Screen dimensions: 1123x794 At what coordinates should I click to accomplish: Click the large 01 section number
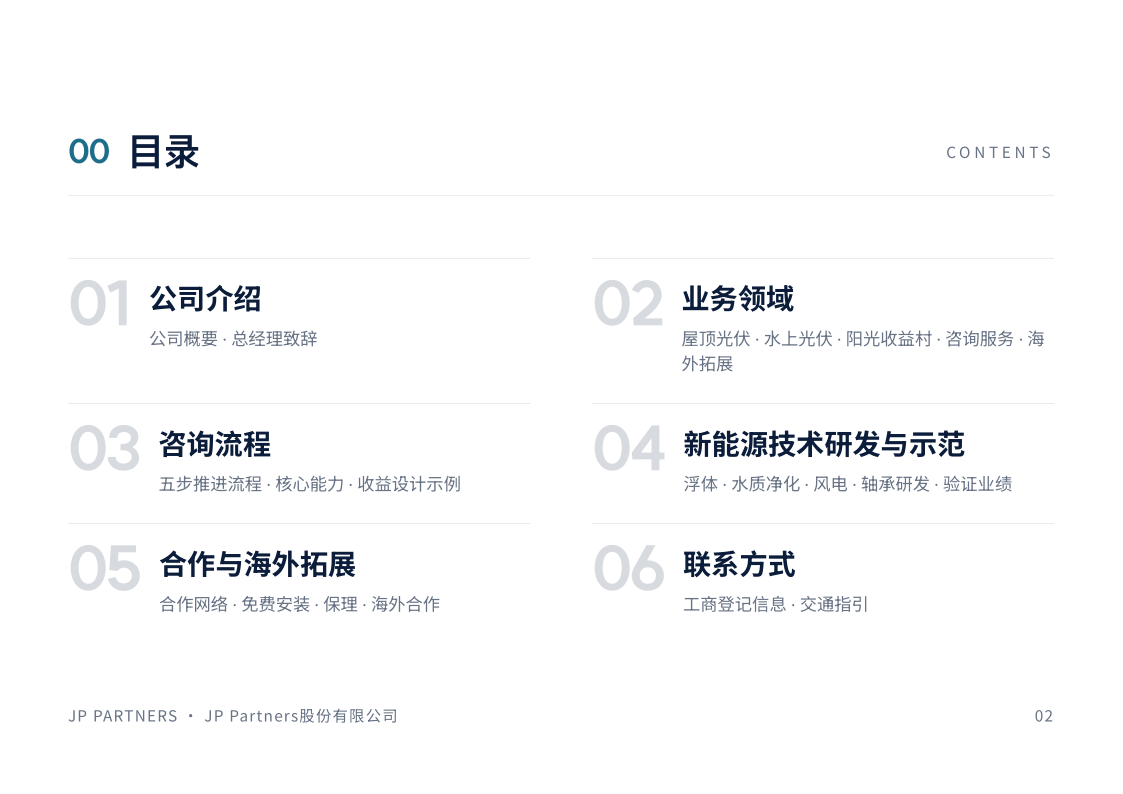(x=100, y=304)
